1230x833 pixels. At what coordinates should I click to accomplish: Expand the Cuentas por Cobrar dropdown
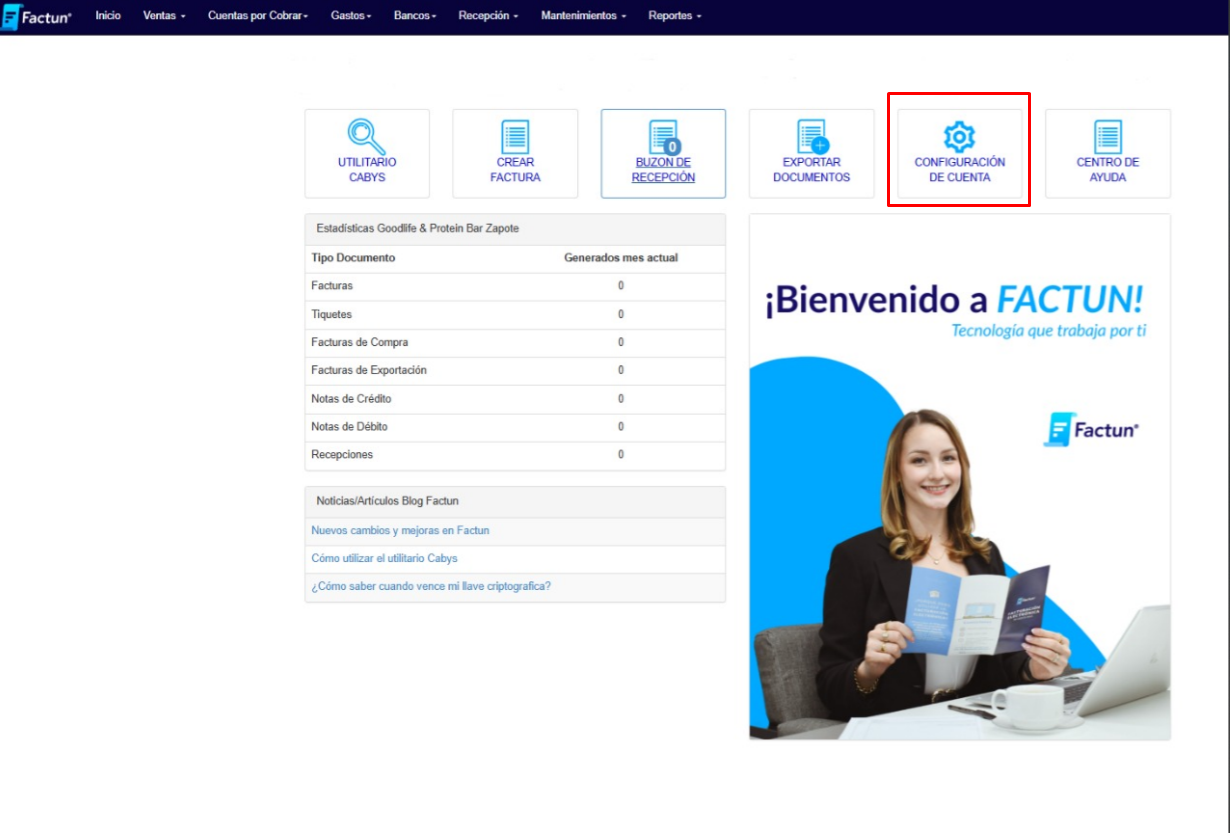click(x=258, y=16)
